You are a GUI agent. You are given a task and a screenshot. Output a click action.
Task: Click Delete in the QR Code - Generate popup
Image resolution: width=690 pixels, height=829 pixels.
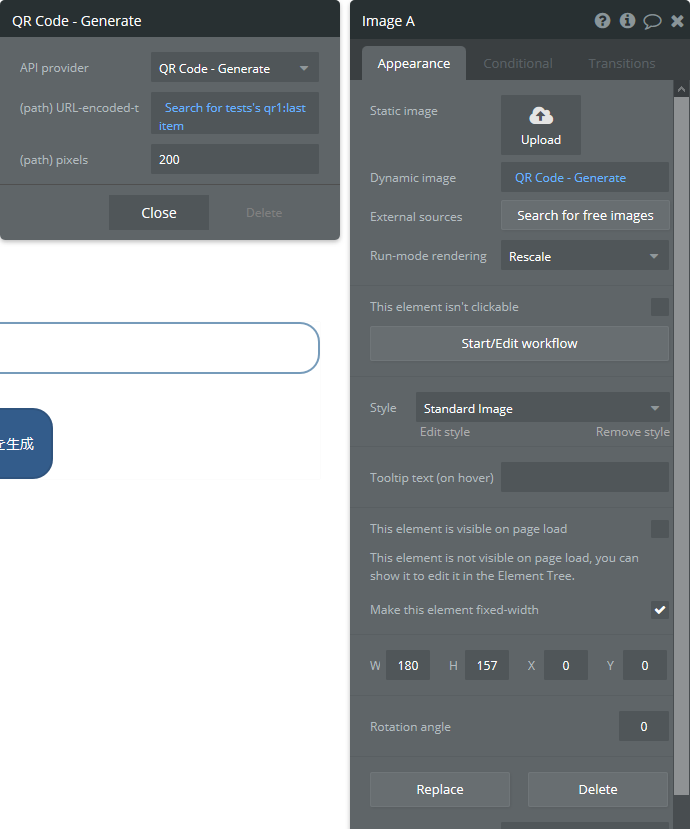(264, 213)
